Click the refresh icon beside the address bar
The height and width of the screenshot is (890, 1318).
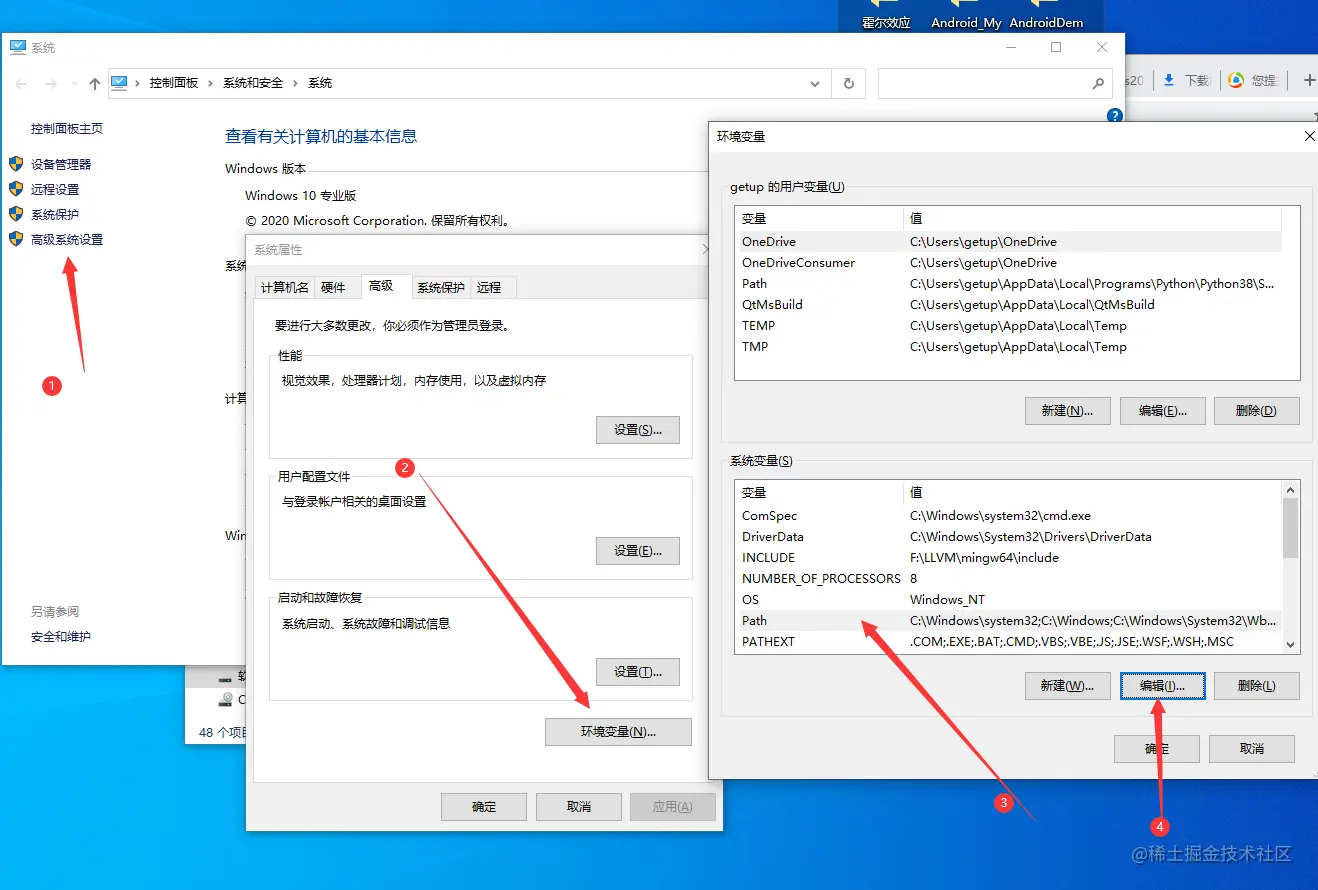[849, 84]
